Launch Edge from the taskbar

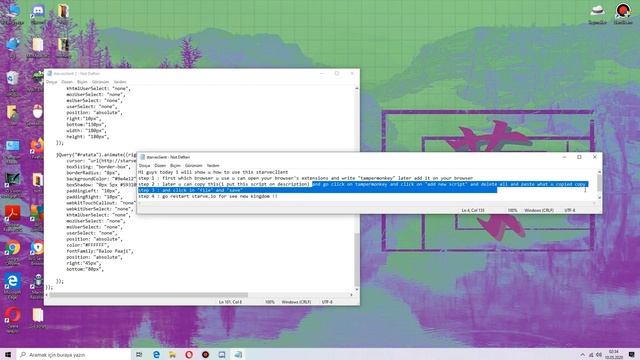coord(156,354)
